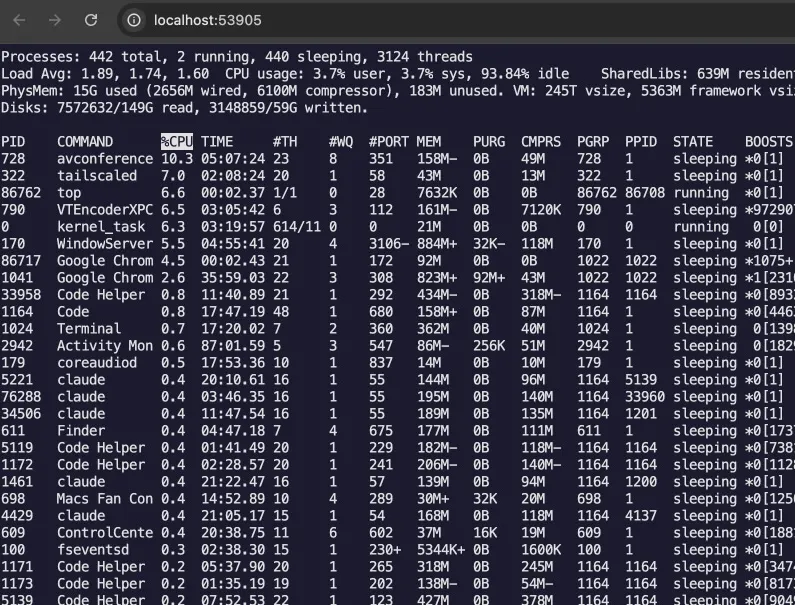The width and height of the screenshot is (795, 605).
Task: Click the coreaudiod process name
Action: pyautogui.click(x=97, y=363)
